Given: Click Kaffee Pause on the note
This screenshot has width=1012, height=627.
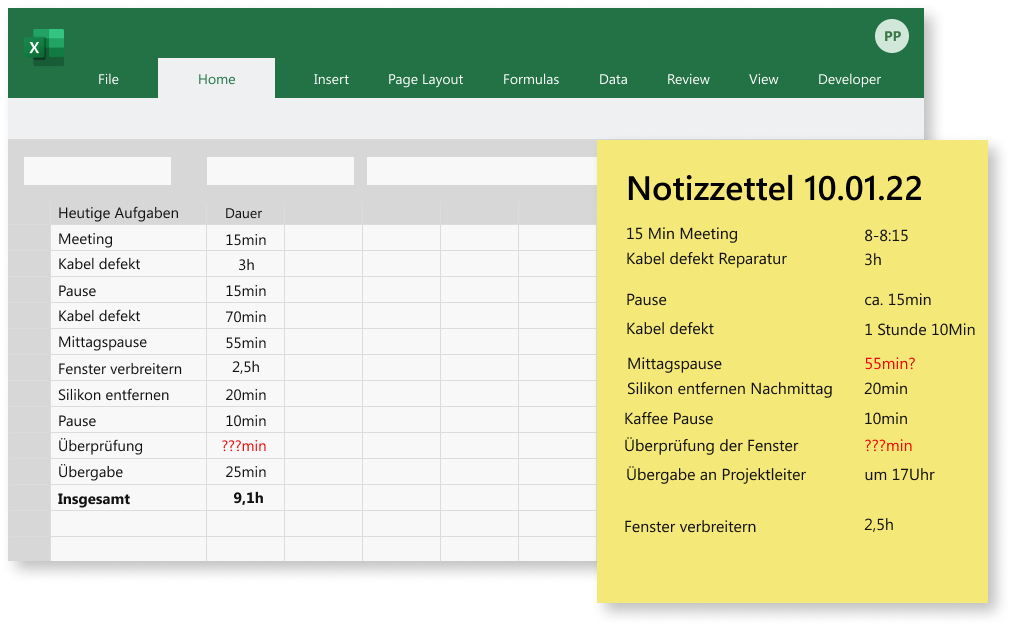Looking at the screenshot, I should pyautogui.click(x=669, y=418).
